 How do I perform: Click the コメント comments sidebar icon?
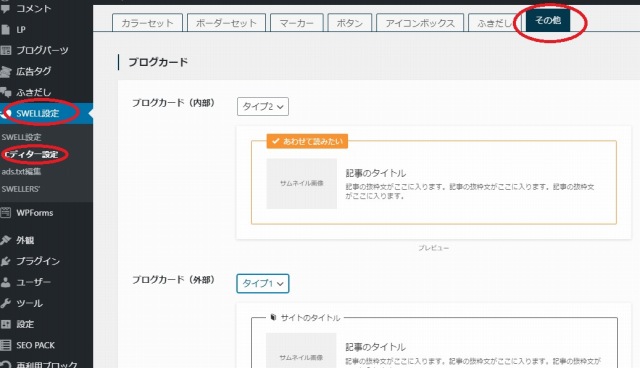point(5,9)
